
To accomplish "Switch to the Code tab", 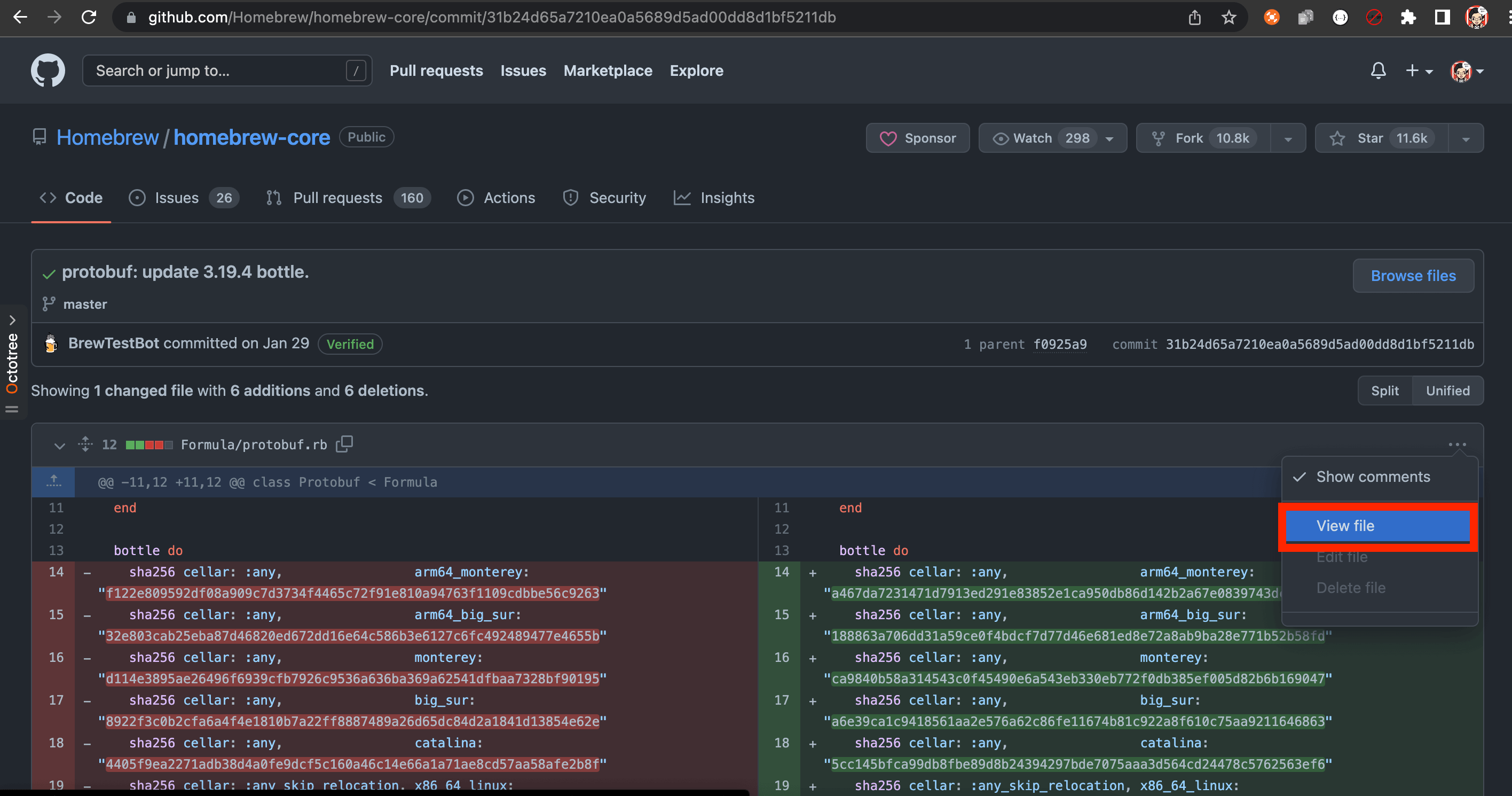I will (71, 198).
